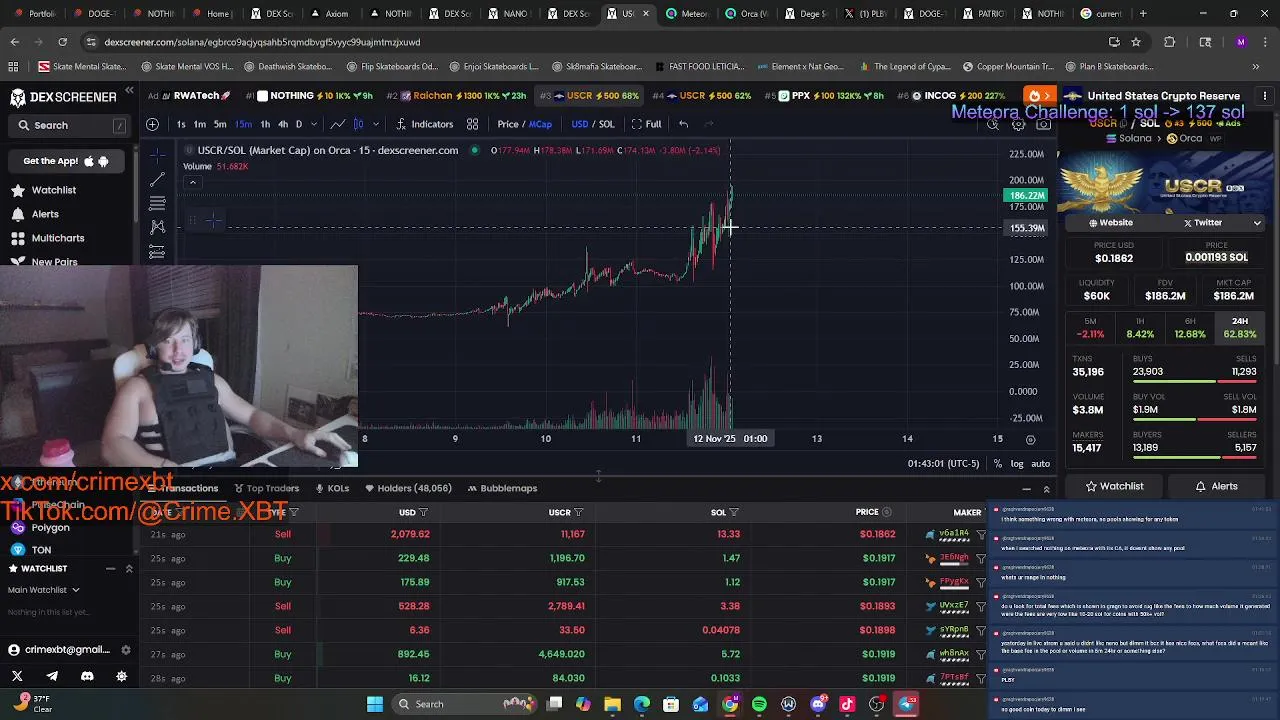Open the Indicators dialog
The width and height of the screenshot is (1280, 720).
424,124
